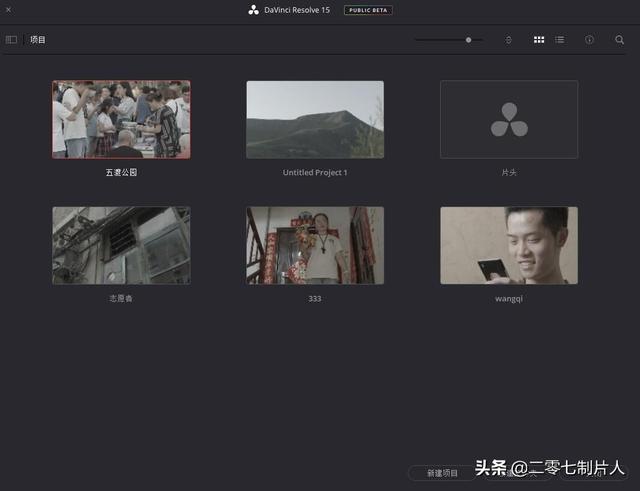The height and width of the screenshot is (491, 640).
Task: Click the Public Beta badge
Action: tap(367, 10)
